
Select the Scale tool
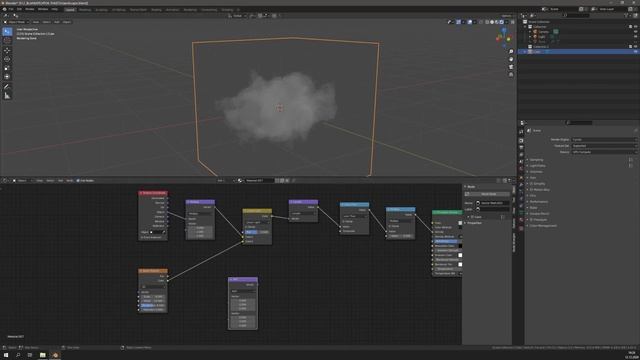[7, 68]
